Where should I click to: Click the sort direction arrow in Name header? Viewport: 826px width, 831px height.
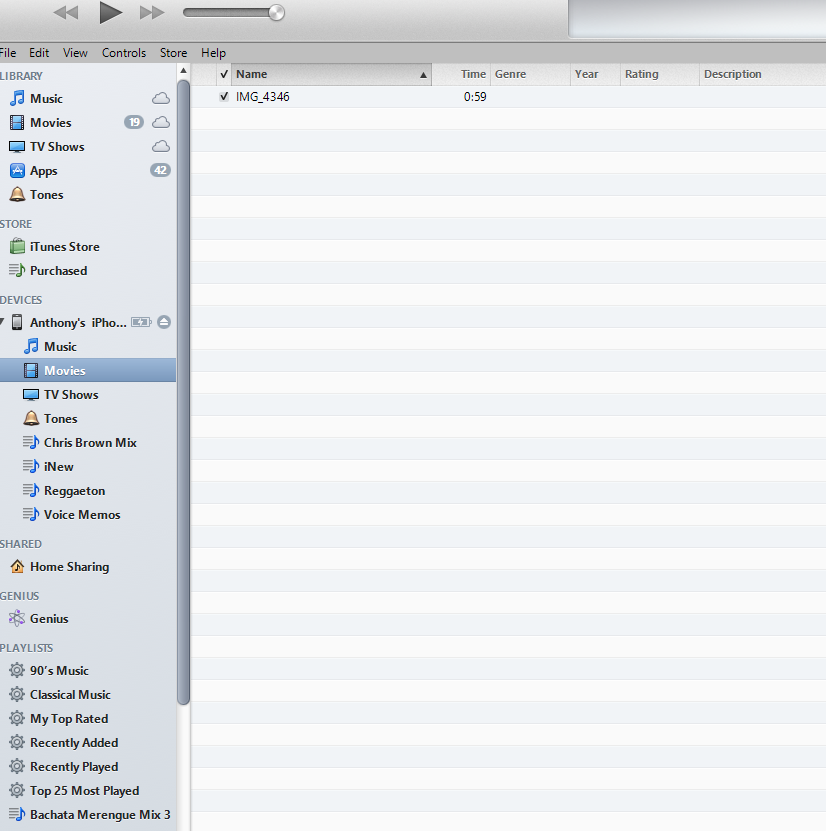click(423, 75)
